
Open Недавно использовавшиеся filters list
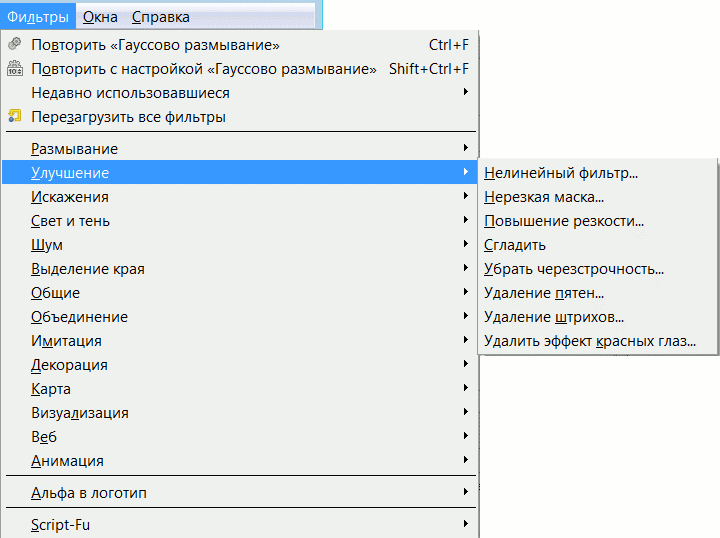pyautogui.click(x=130, y=93)
